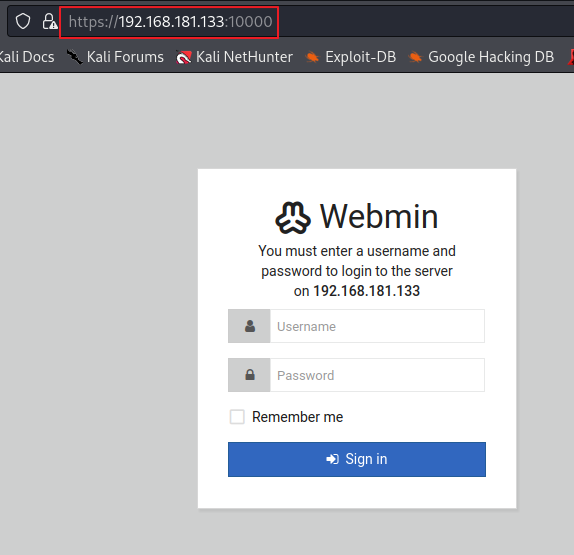Image resolution: width=574 pixels, height=555 pixels.
Task: Click the Kali NetHunter bookmark icon
Action: (x=183, y=57)
